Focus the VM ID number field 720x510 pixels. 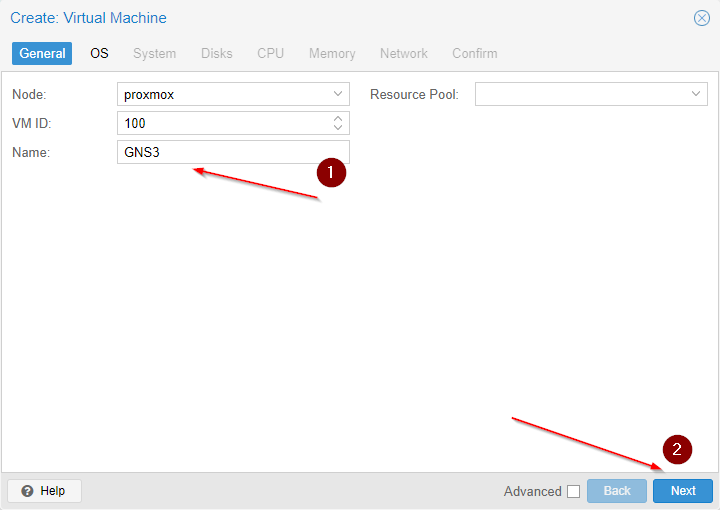tap(221, 123)
